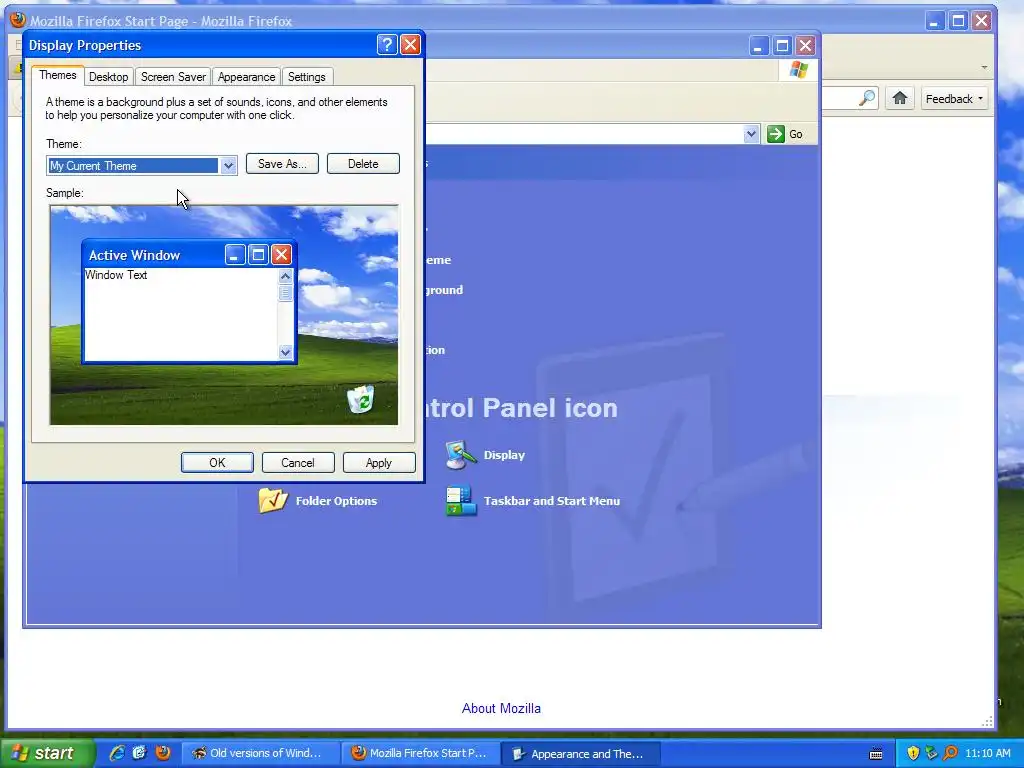Click the orange magnifier tray icon

(x=950, y=754)
